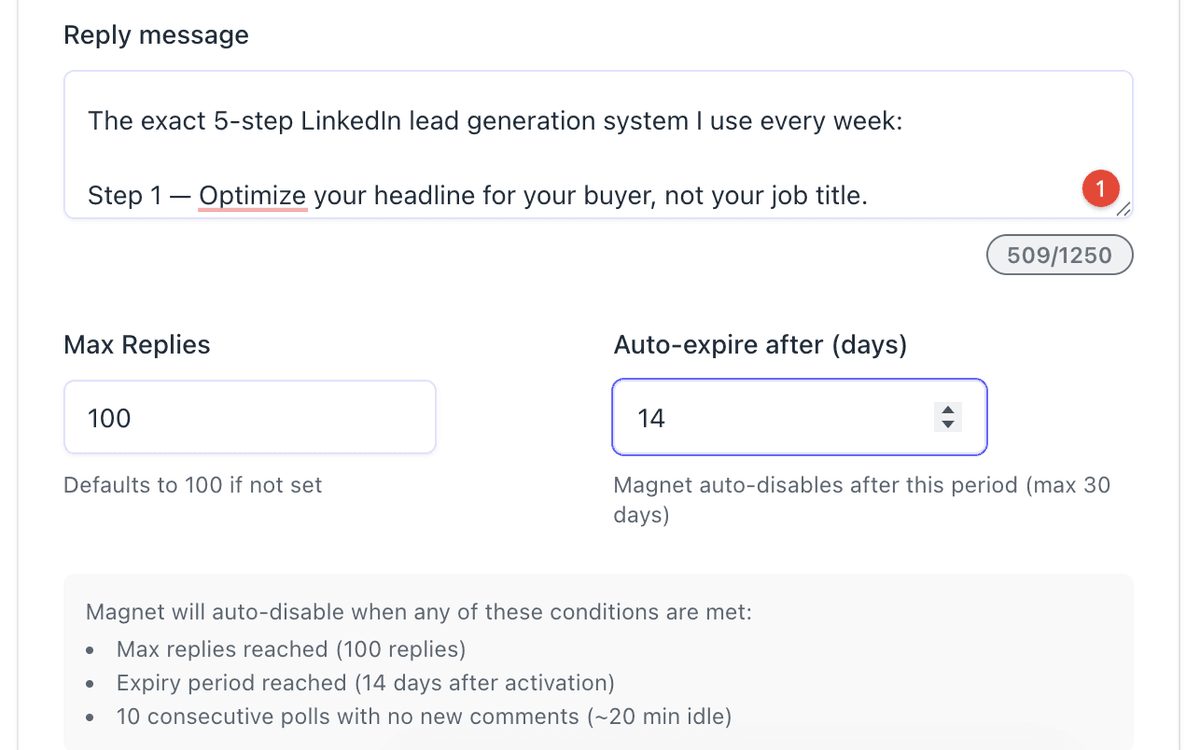Place cursor at end of Step 1 line
This screenshot has width=1200, height=750.
[867, 196]
